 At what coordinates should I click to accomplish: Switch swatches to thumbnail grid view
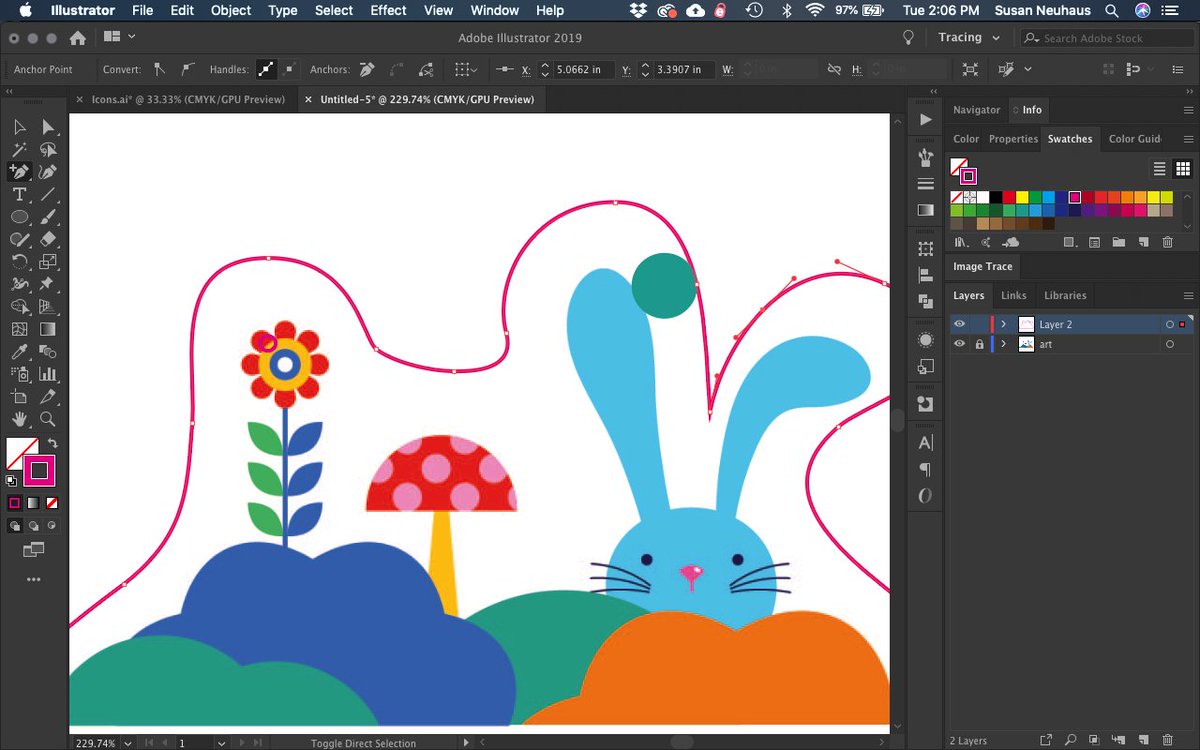[x=1182, y=169]
